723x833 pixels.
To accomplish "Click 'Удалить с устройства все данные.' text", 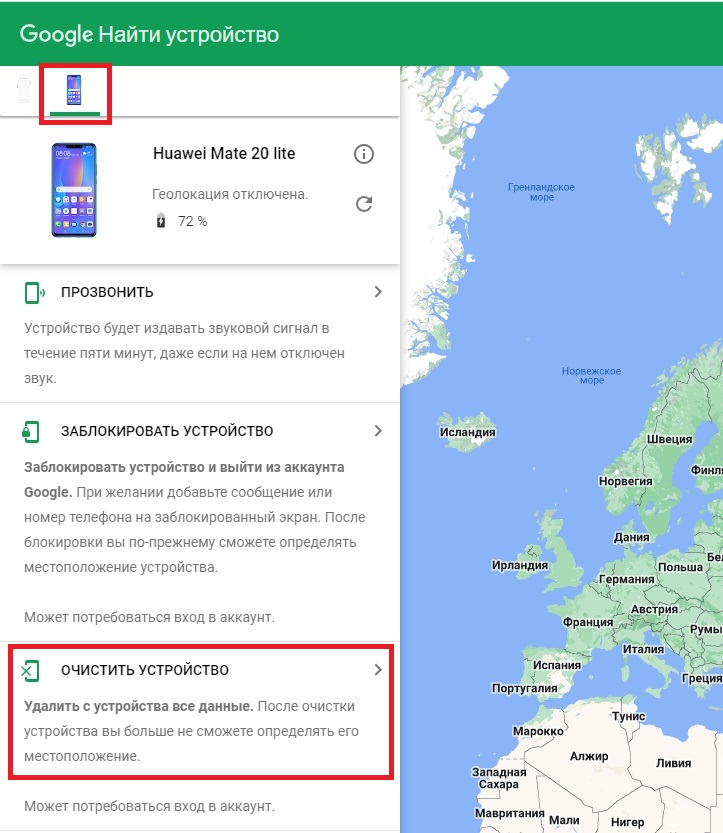I will coord(139,707).
